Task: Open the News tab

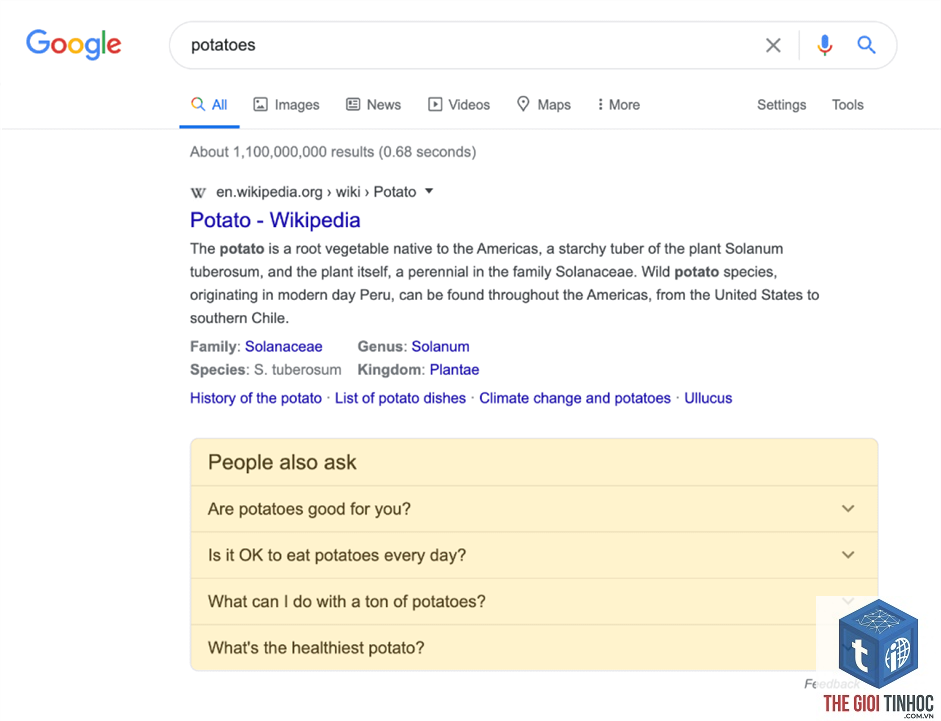Action: pos(373,104)
